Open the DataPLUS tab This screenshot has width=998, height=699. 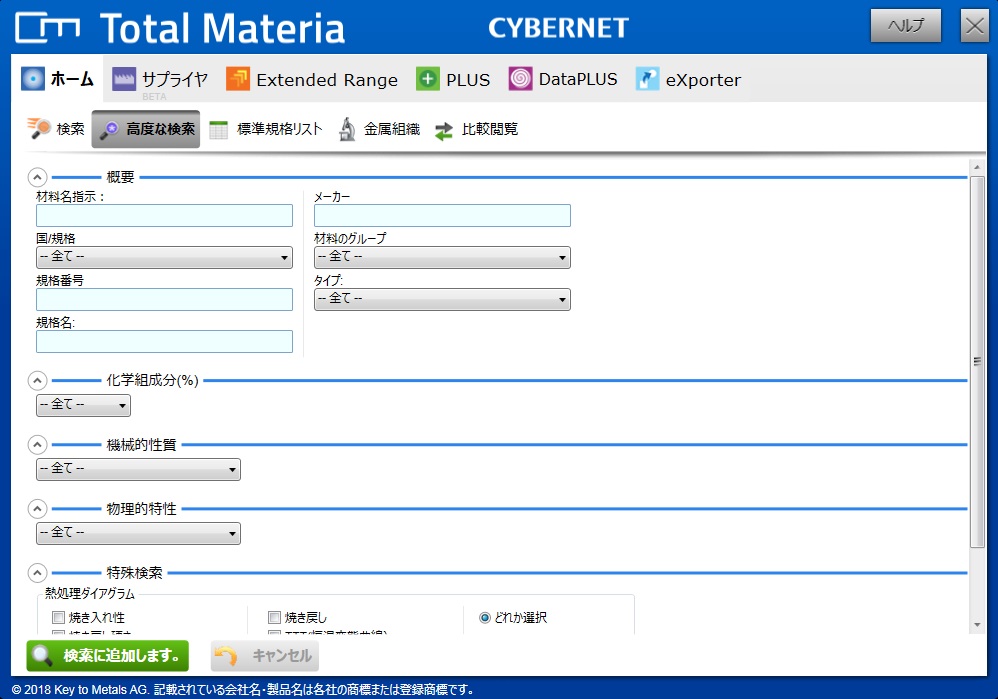tap(563, 80)
